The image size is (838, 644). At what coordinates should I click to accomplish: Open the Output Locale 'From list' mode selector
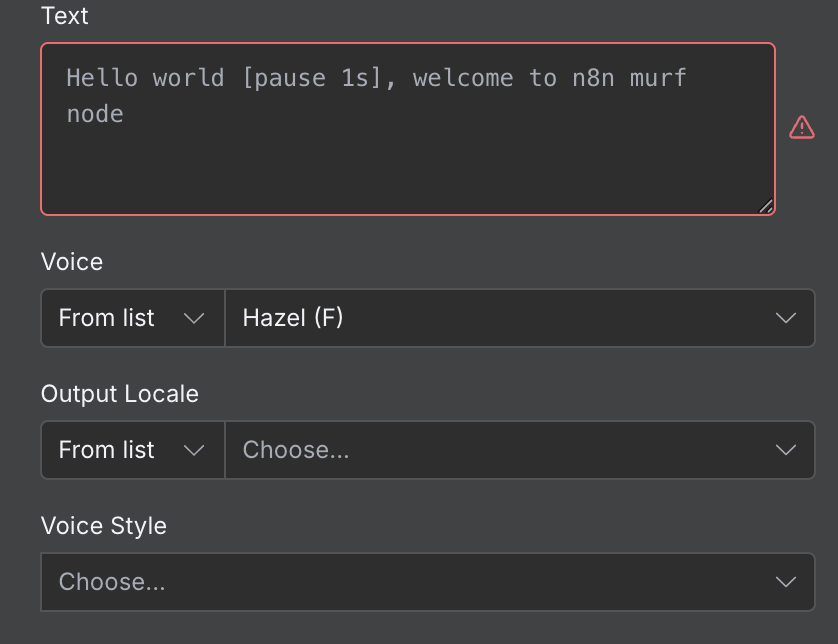click(x=130, y=450)
